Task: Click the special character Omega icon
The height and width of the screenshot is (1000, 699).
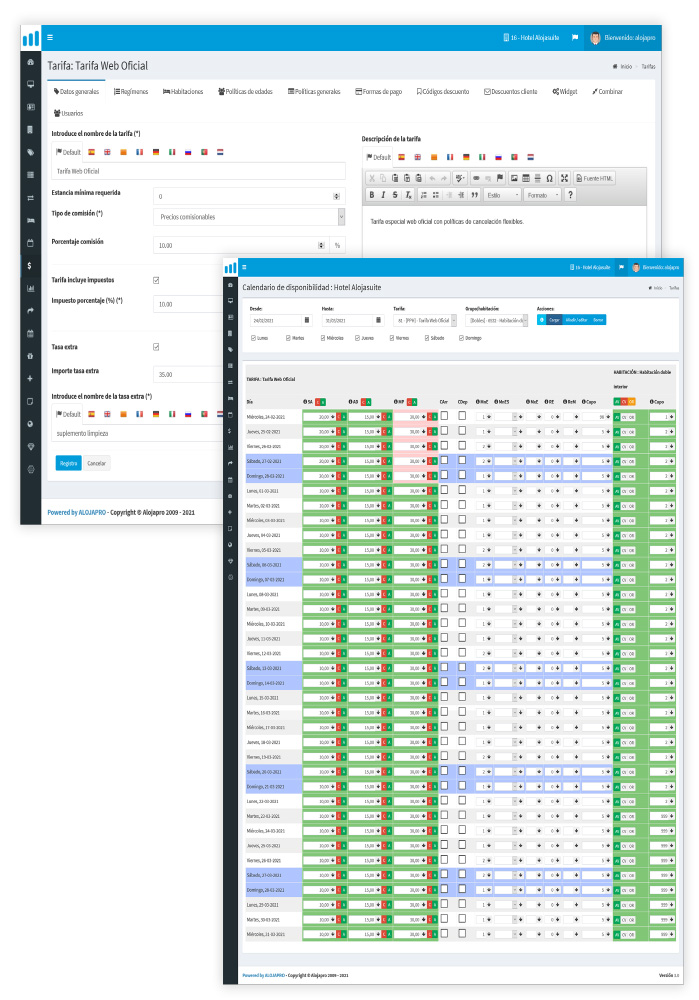Action: pos(549,178)
